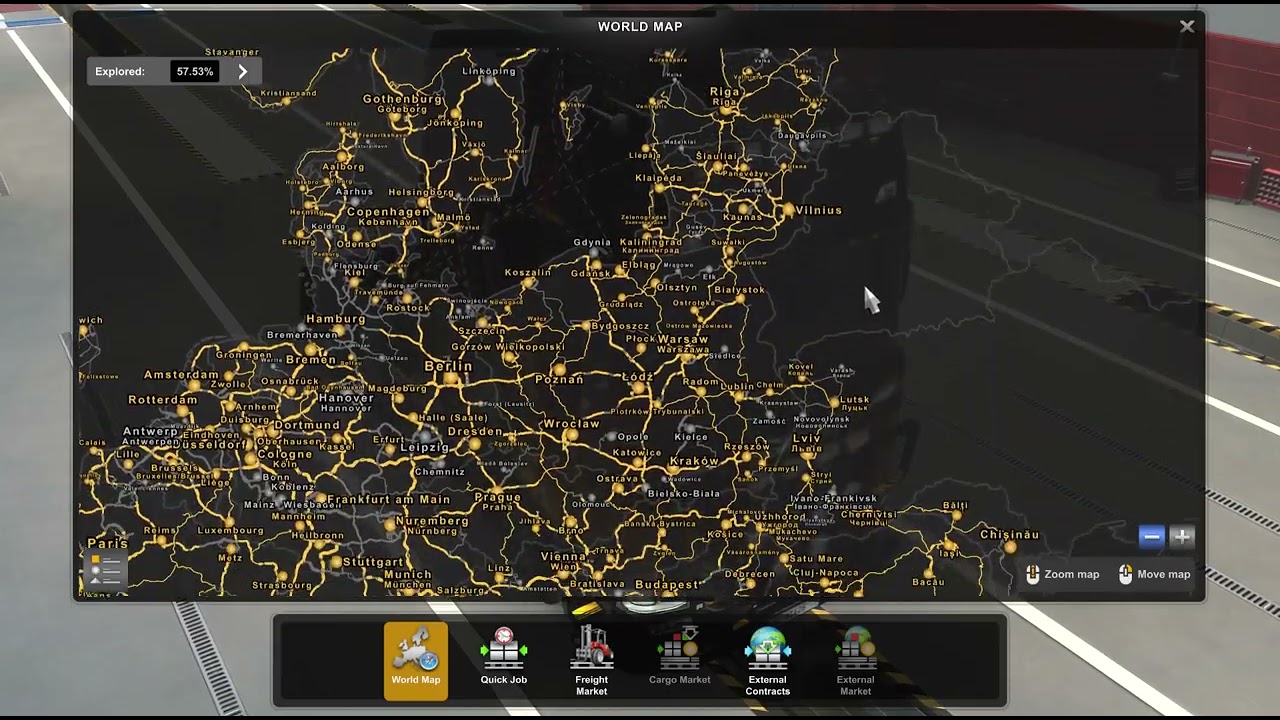1280x720 pixels.
Task: Select Frankfurt am Main label
Action: click(x=389, y=499)
